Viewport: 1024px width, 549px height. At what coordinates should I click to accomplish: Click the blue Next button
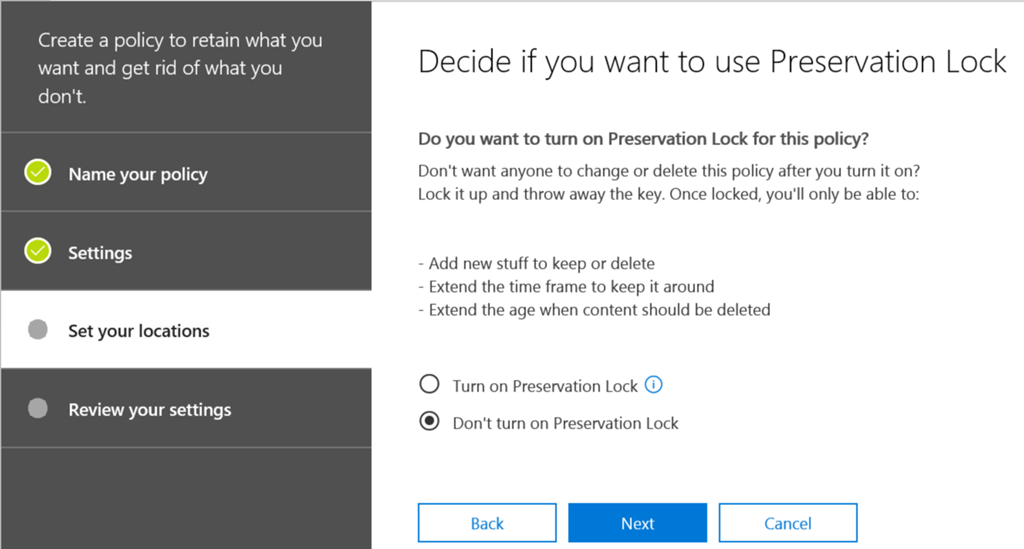tap(637, 523)
